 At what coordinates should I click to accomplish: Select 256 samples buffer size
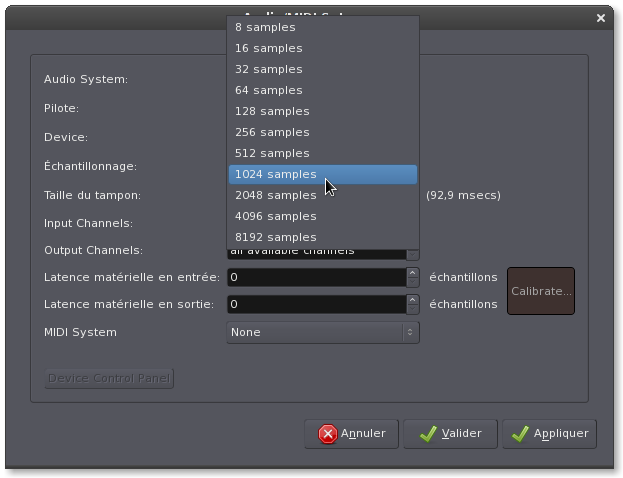272,132
